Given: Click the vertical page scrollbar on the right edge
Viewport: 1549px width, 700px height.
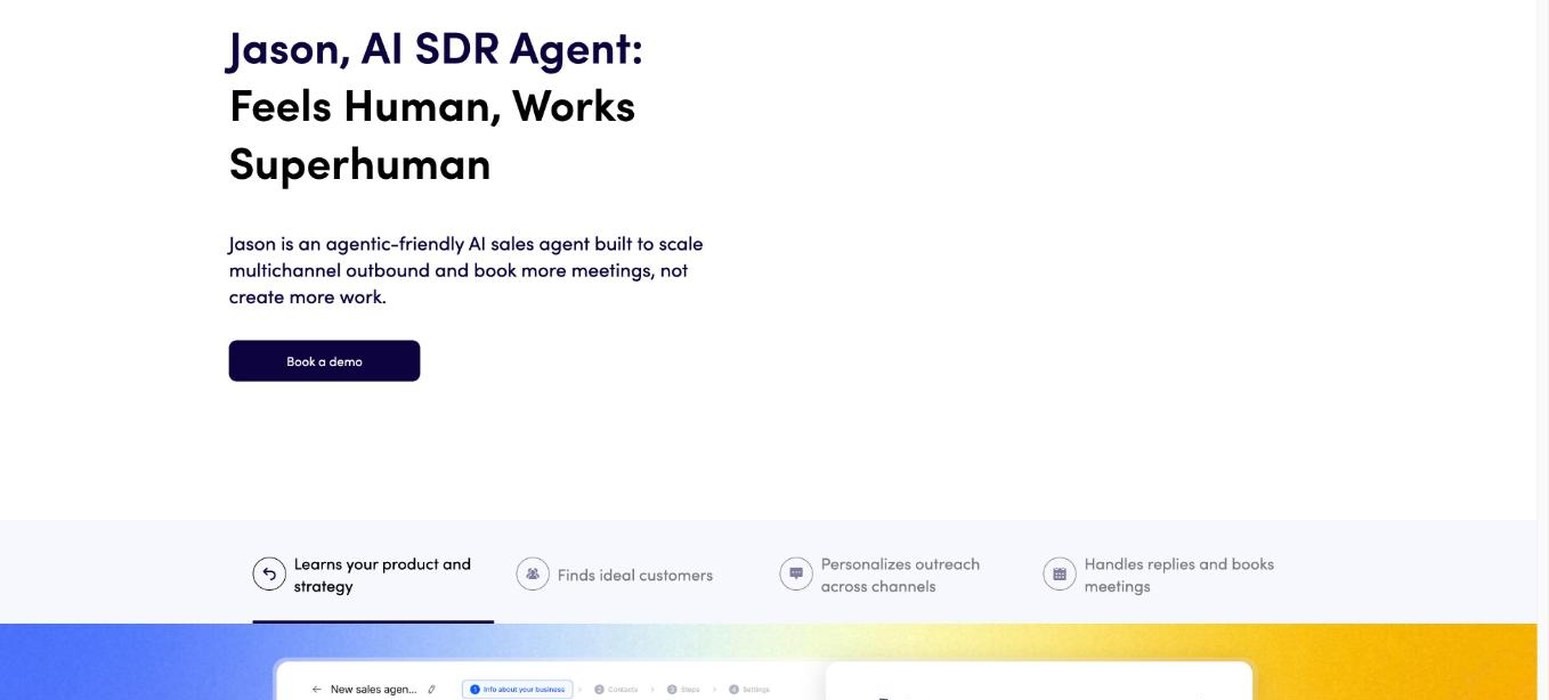Looking at the screenshot, I should pos(1542,350).
